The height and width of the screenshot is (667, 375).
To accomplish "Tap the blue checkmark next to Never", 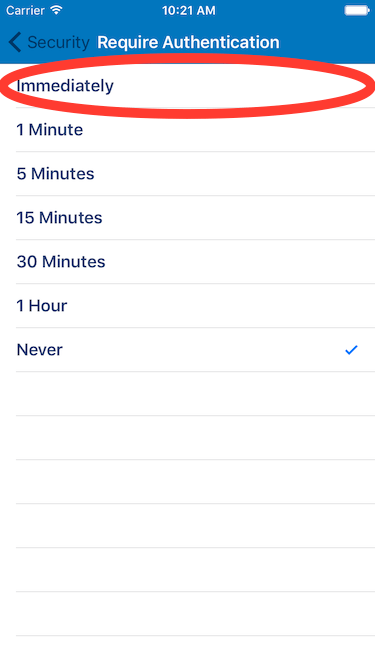I will click(x=351, y=350).
